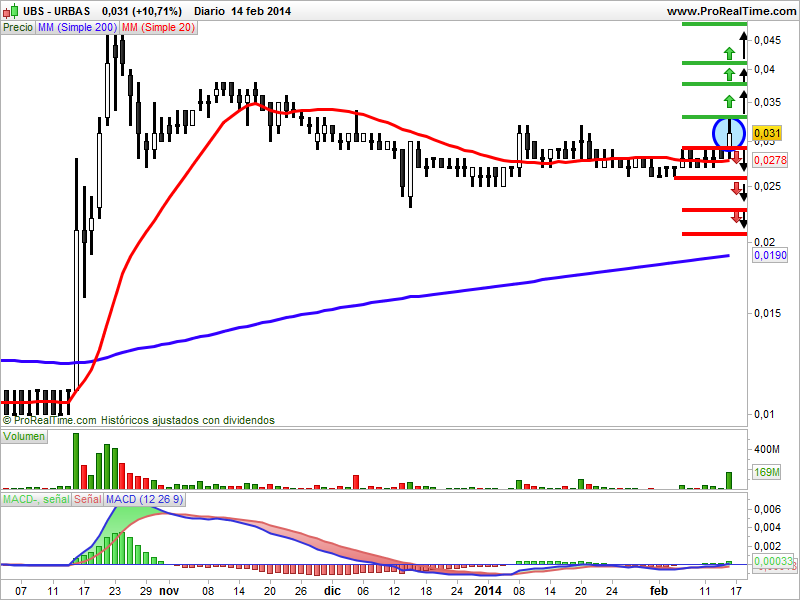Click the 29 date label on time axis
Viewport: 800px width, 600px height.
(146, 591)
